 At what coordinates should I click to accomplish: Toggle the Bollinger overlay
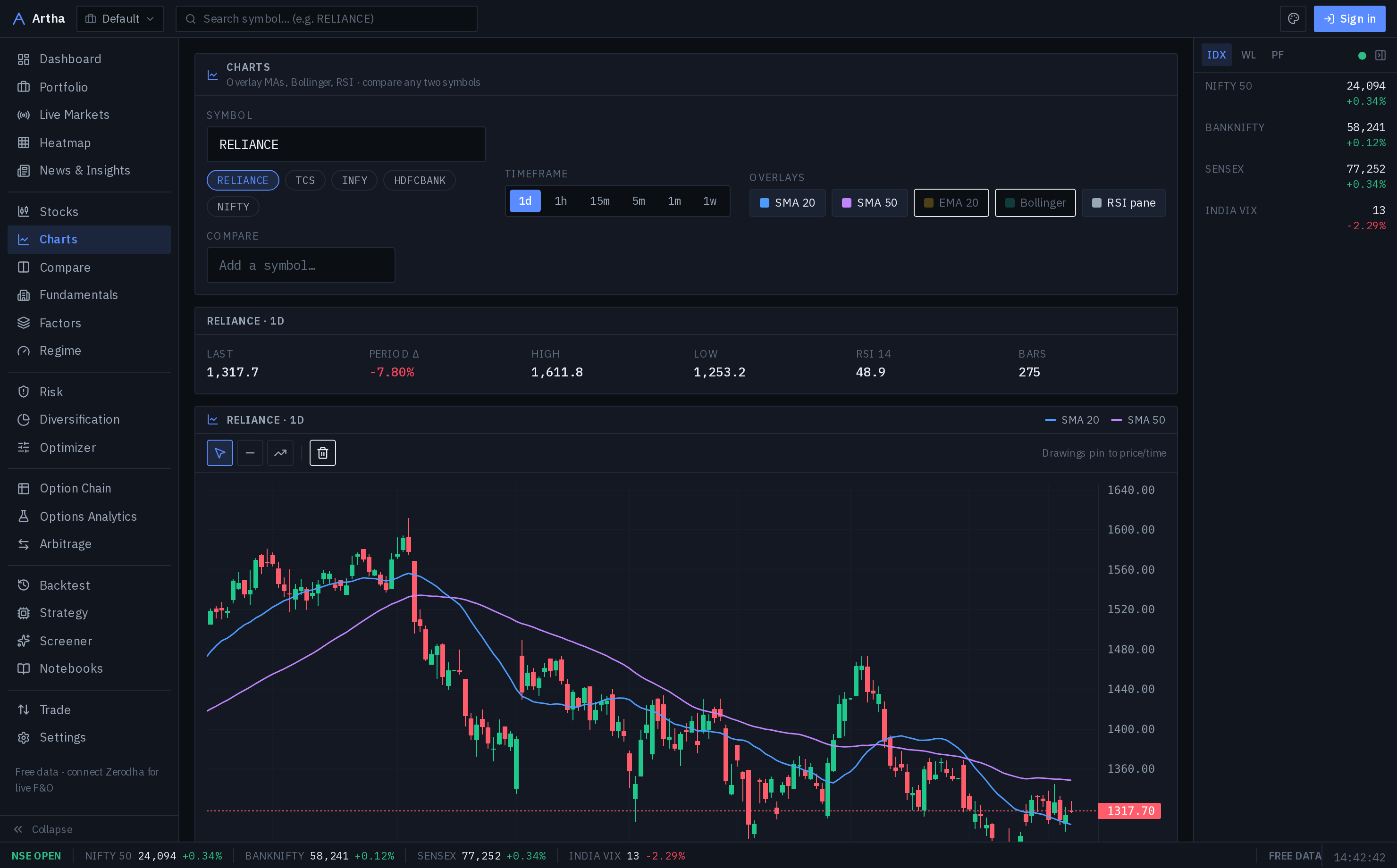tap(1035, 203)
